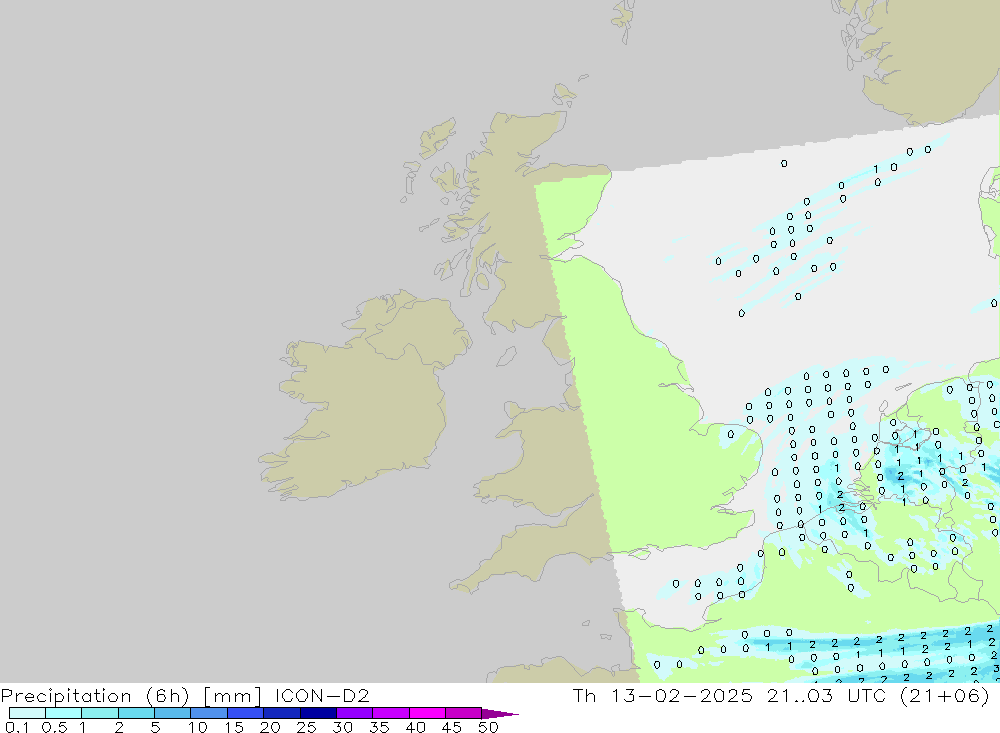Click the 20–25 mm dark navy legend swatch
The image size is (1000, 733).
click(281, 713)
